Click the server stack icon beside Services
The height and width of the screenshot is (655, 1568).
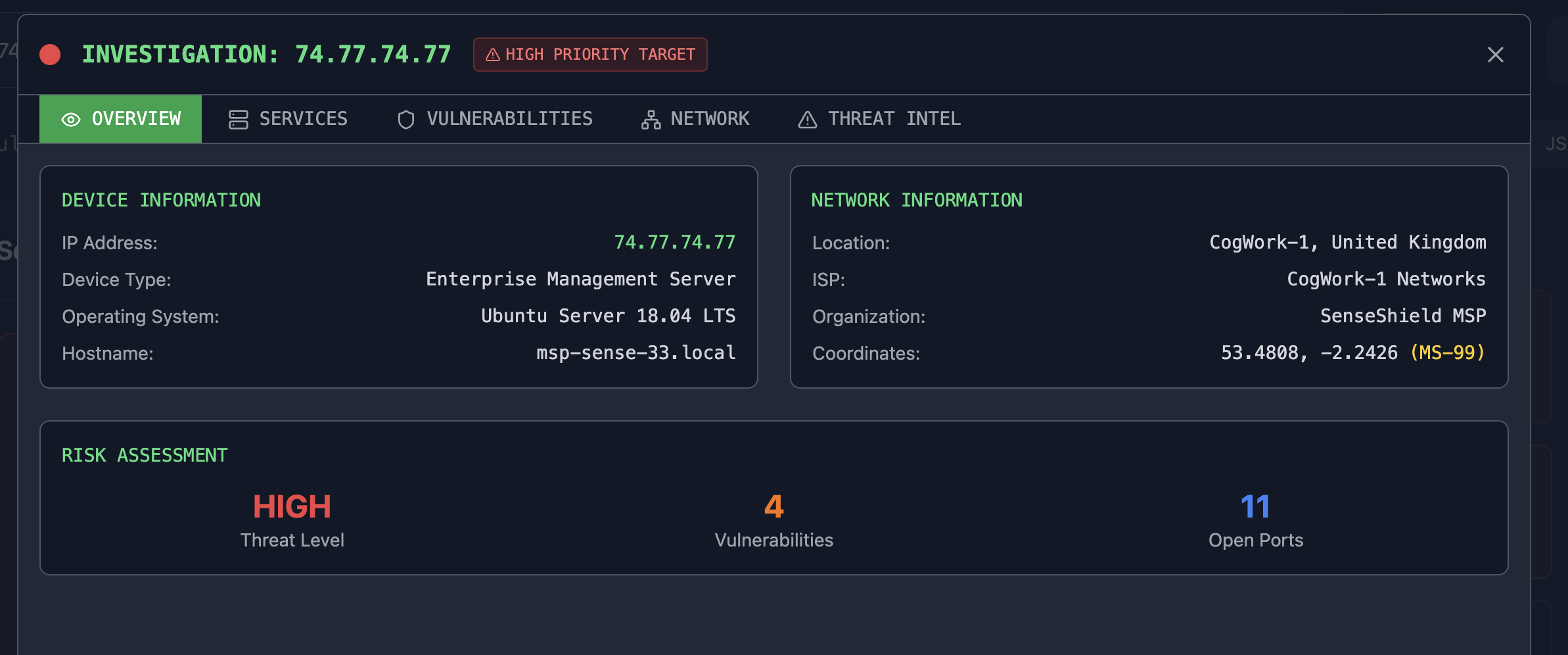pos(237,119)
